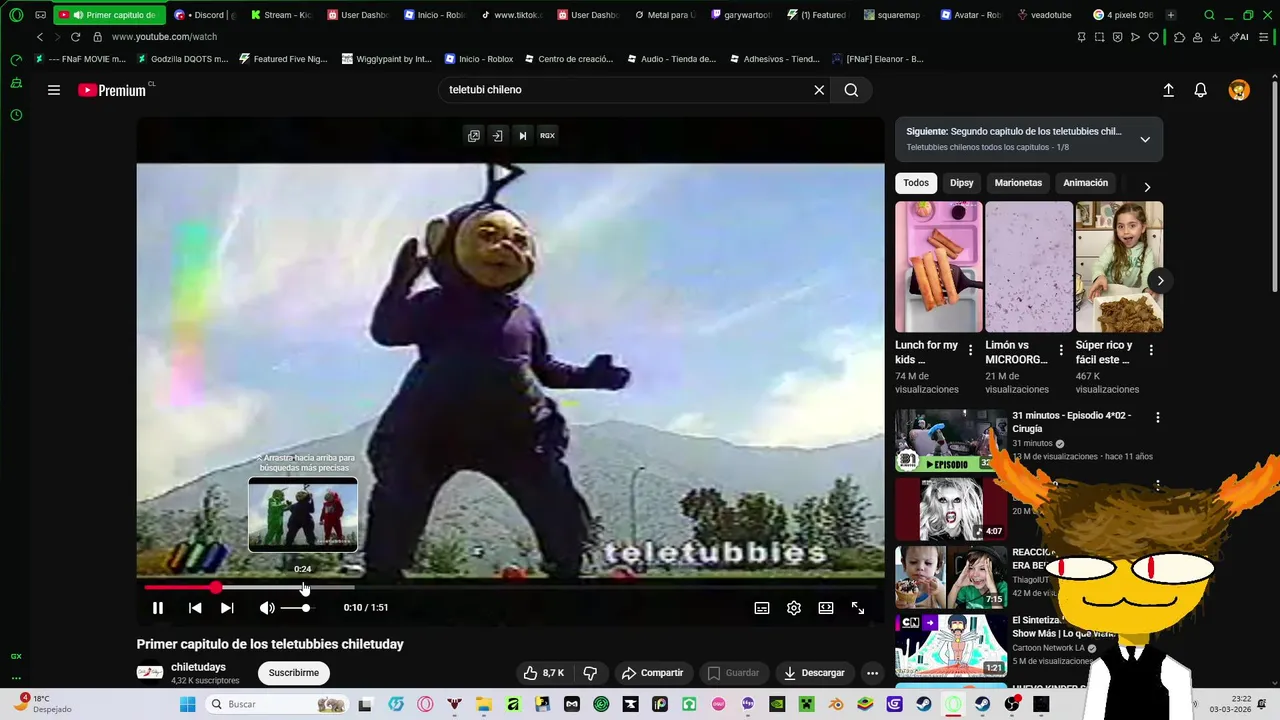Open the Godzilla DQOTS bookmark

pos(181,59)
